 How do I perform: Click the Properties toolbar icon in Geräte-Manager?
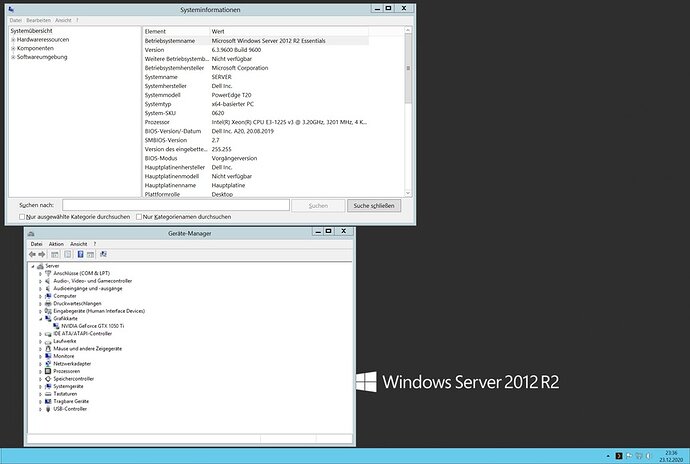point(67,254)
